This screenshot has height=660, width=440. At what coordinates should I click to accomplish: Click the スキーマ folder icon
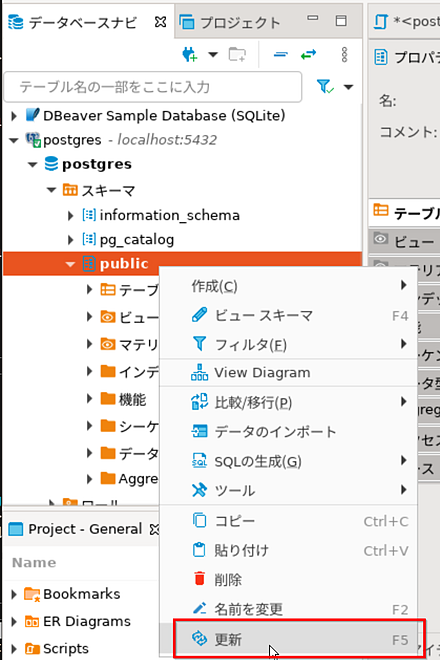coord(70,190)
